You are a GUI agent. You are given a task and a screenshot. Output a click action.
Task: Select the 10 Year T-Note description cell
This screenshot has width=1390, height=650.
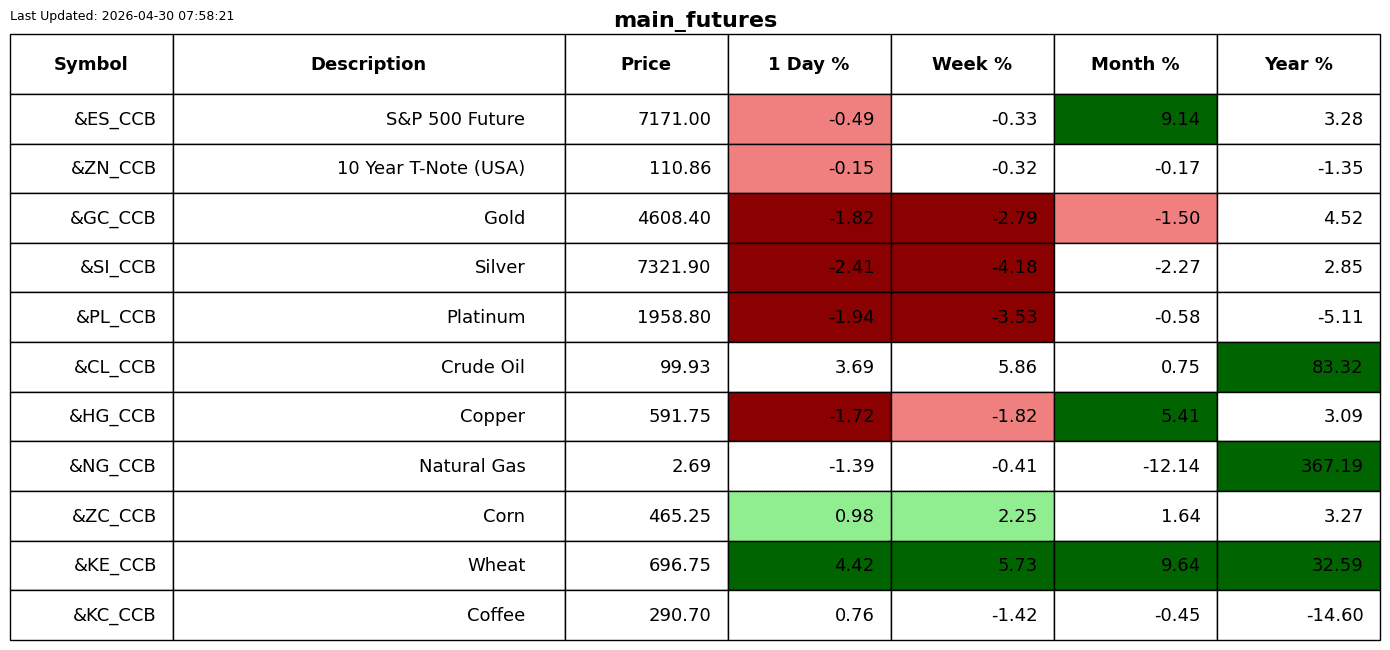[369, 168]
